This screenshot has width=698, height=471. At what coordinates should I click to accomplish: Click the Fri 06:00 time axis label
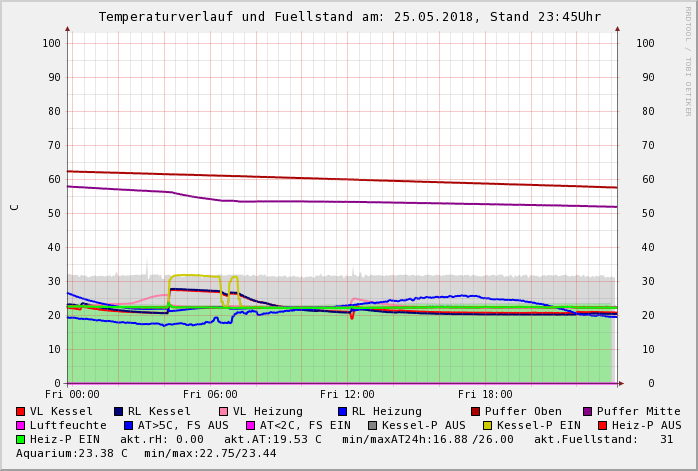210,395
